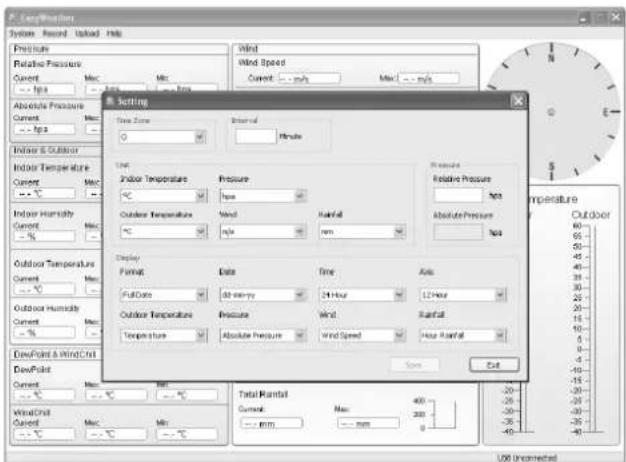Open the Help menu

tap(114, 34)
